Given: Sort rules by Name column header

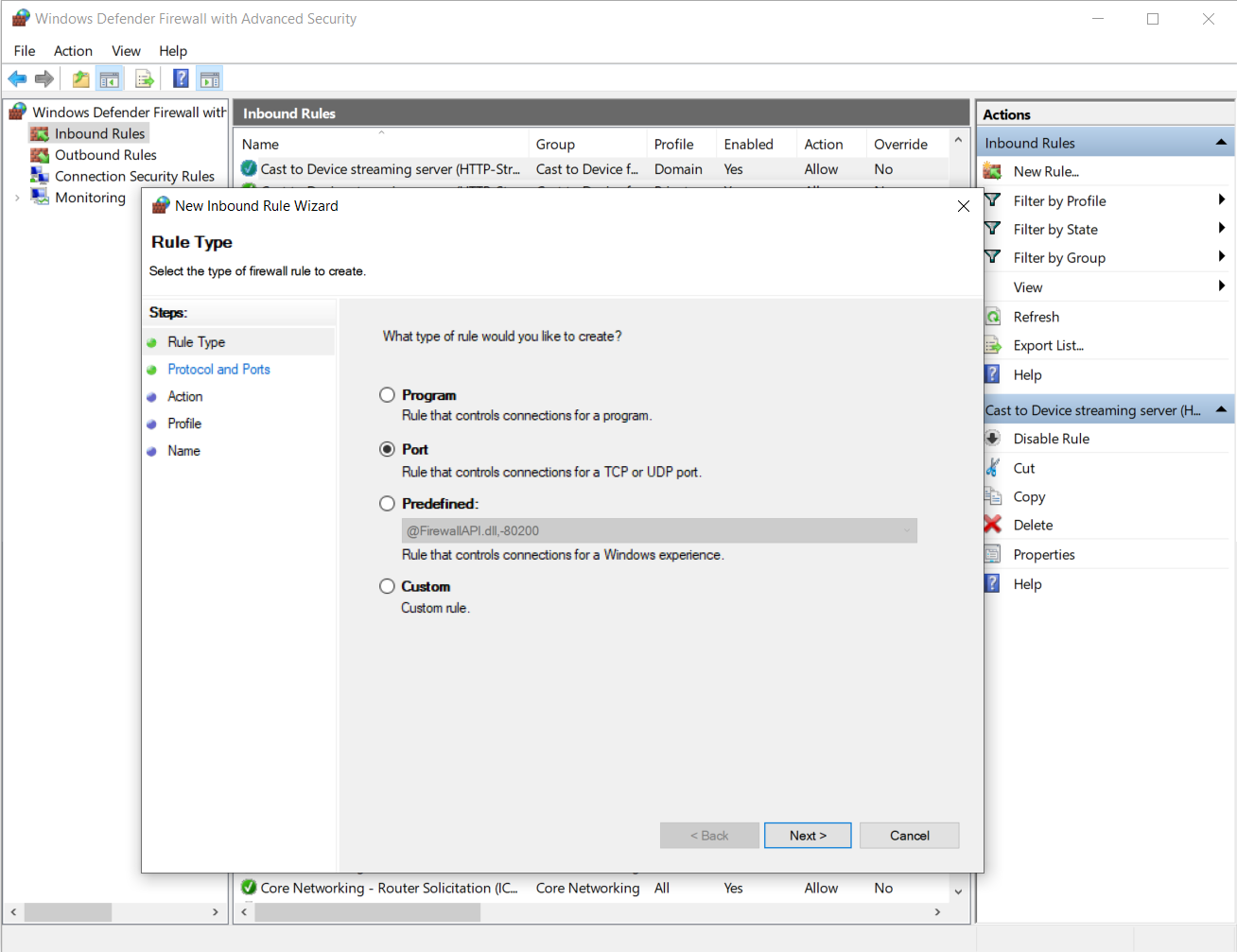Looking at the screenshot, I should tap(381, 144).
